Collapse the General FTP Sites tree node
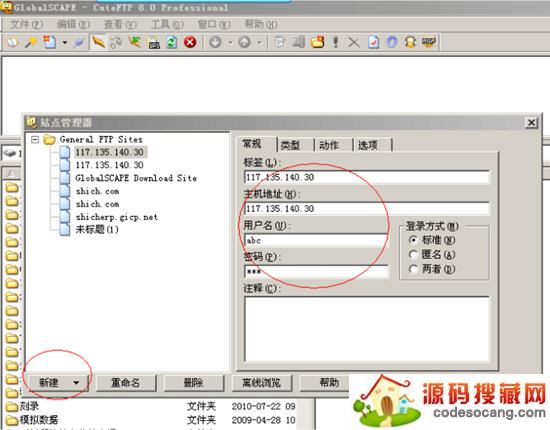The height and width of the screenshot is (430, 550). (35, 140)
